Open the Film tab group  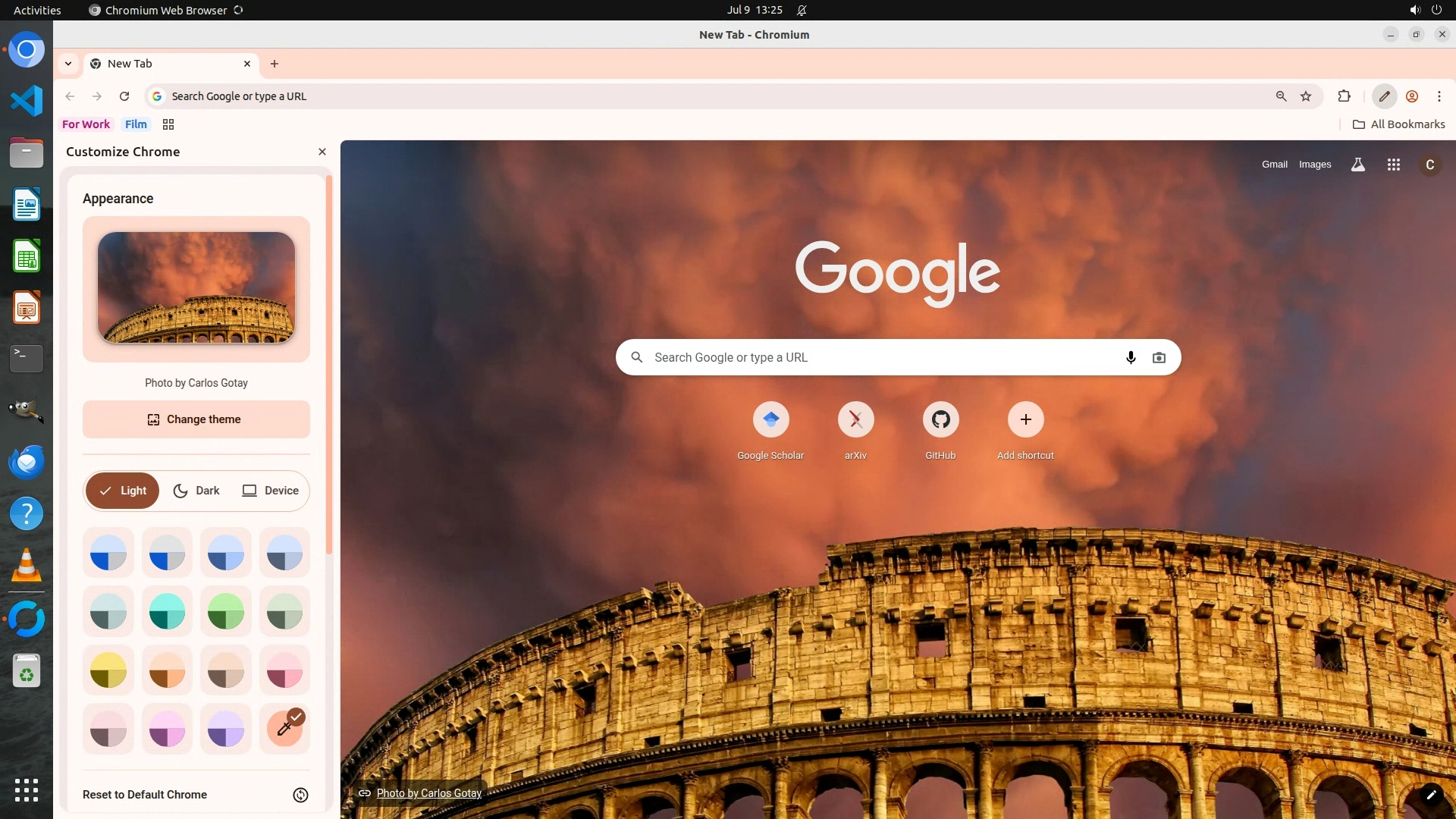136,124
